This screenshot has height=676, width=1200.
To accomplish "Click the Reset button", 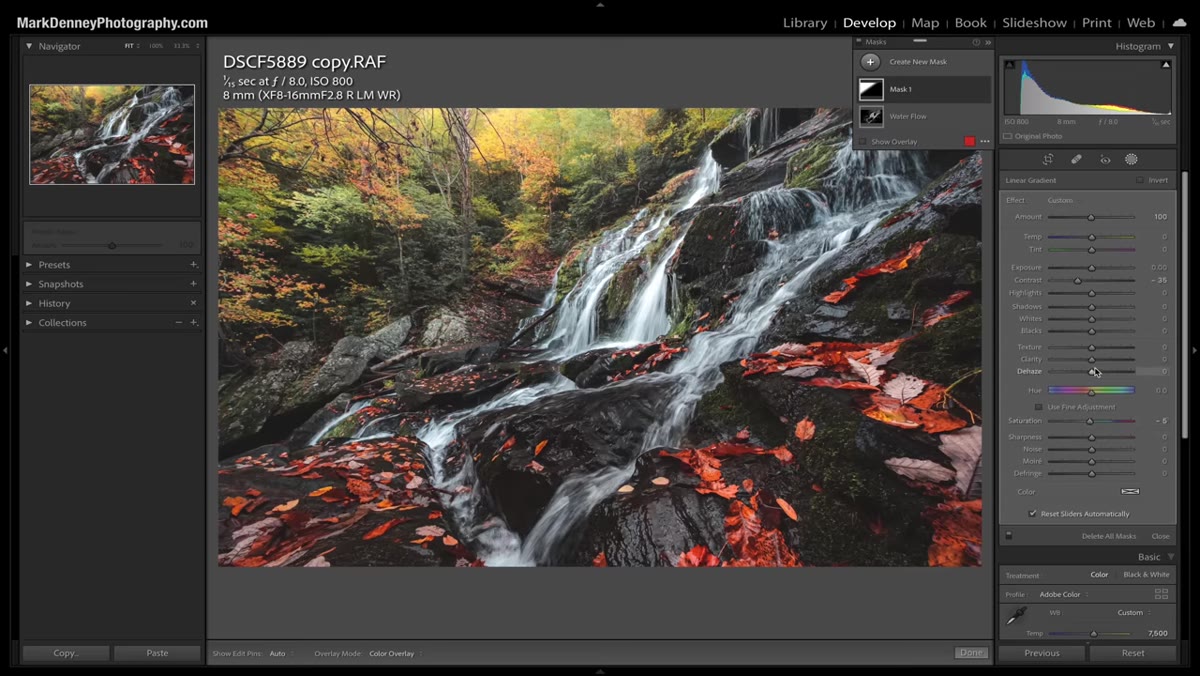I will click(x=1133, y=653).
